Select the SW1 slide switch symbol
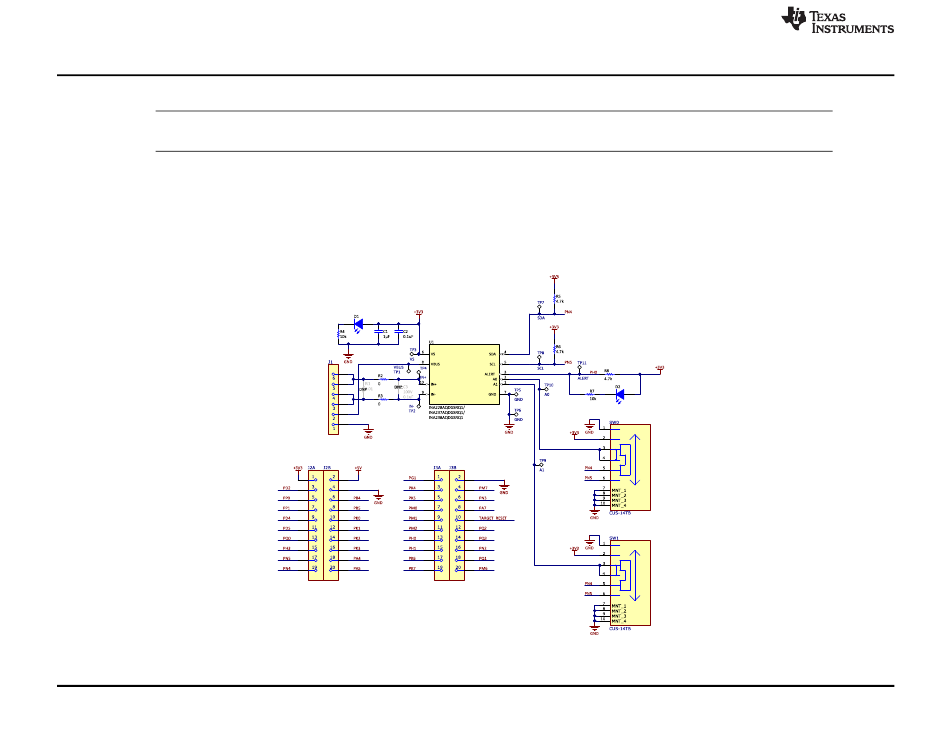This screenshot has height=731, width=950. pyautogui.click(x=630, y=583)
